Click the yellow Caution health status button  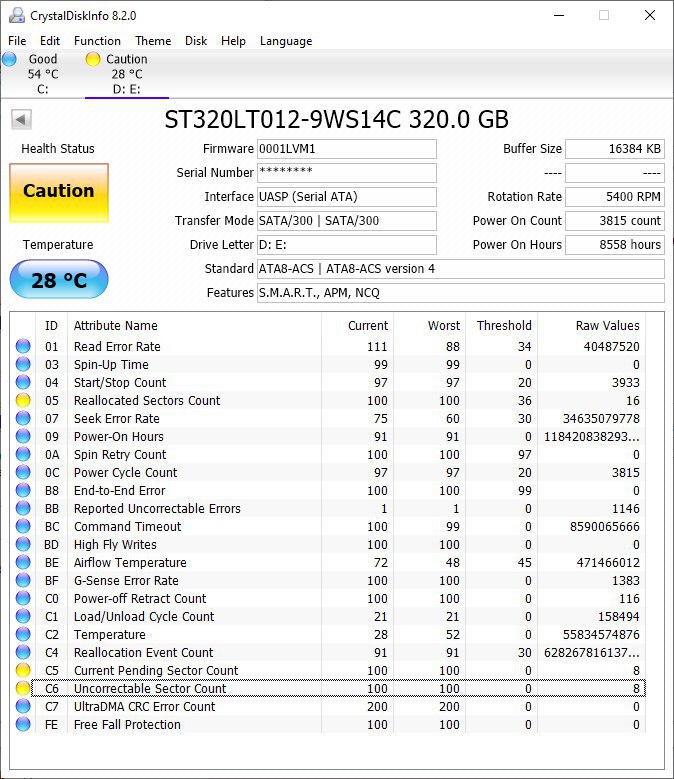point(59,193)
